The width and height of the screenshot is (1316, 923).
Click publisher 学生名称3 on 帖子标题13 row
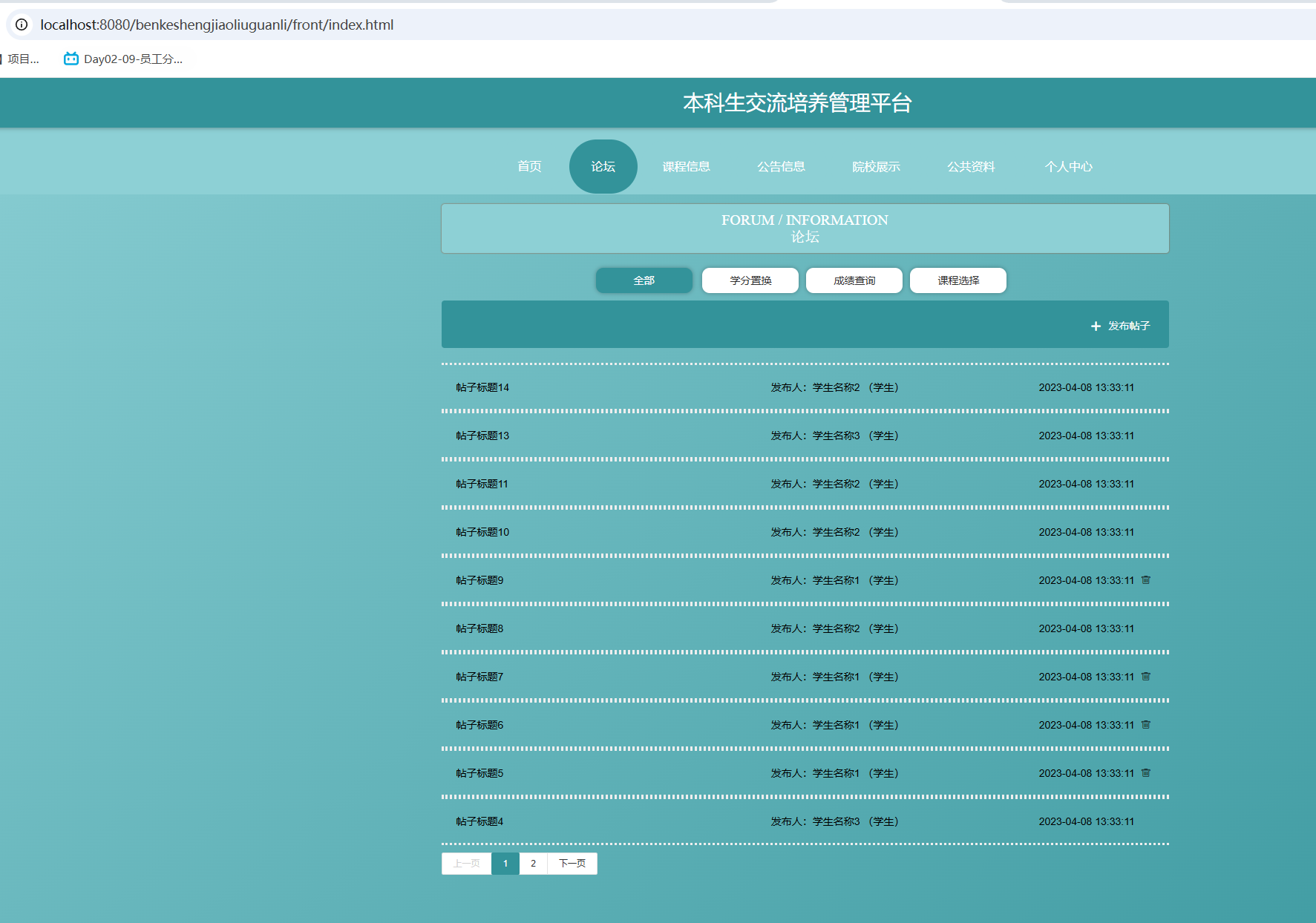(x=836, y=436)
